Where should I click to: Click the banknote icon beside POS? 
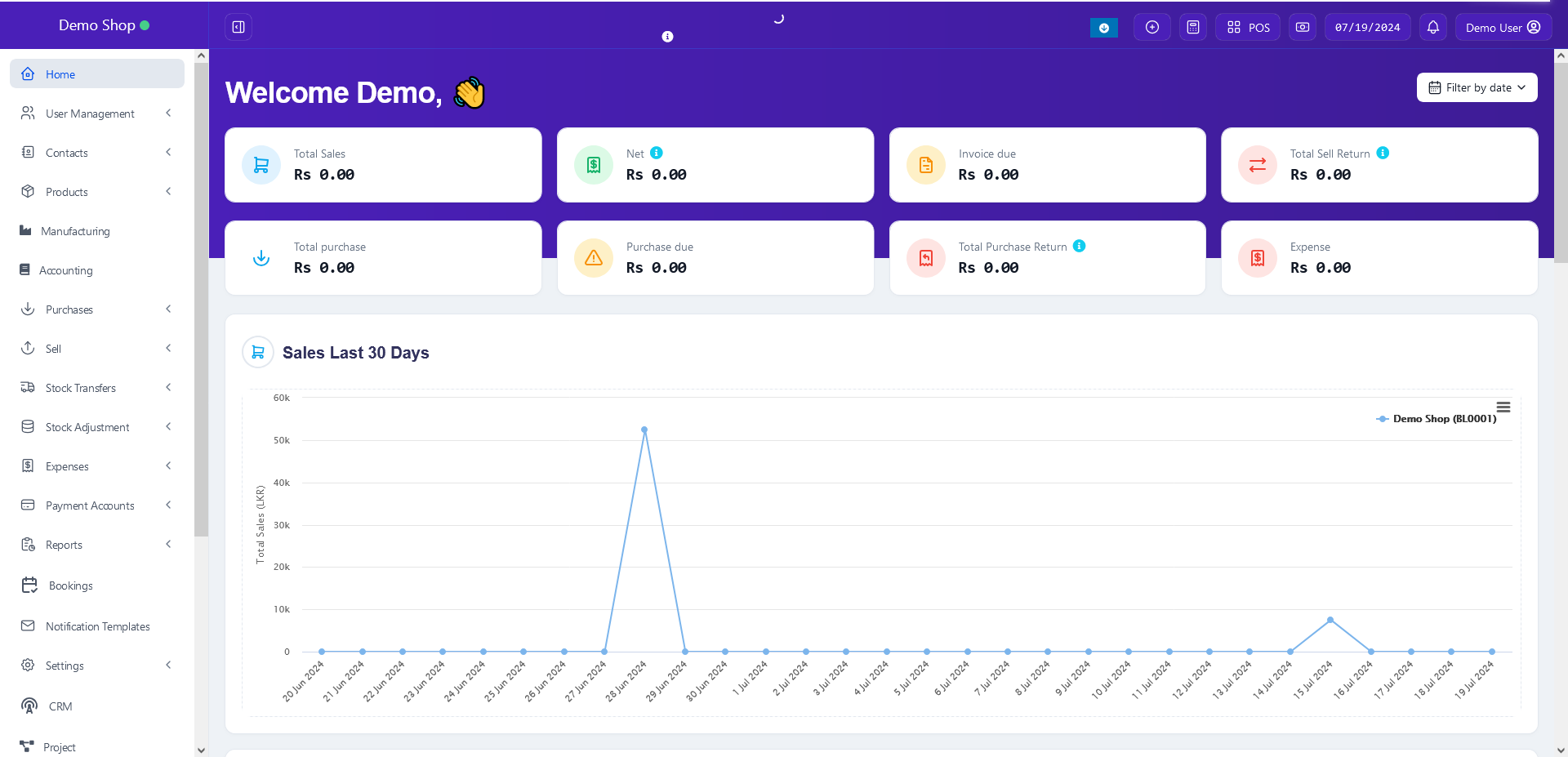1302,27
